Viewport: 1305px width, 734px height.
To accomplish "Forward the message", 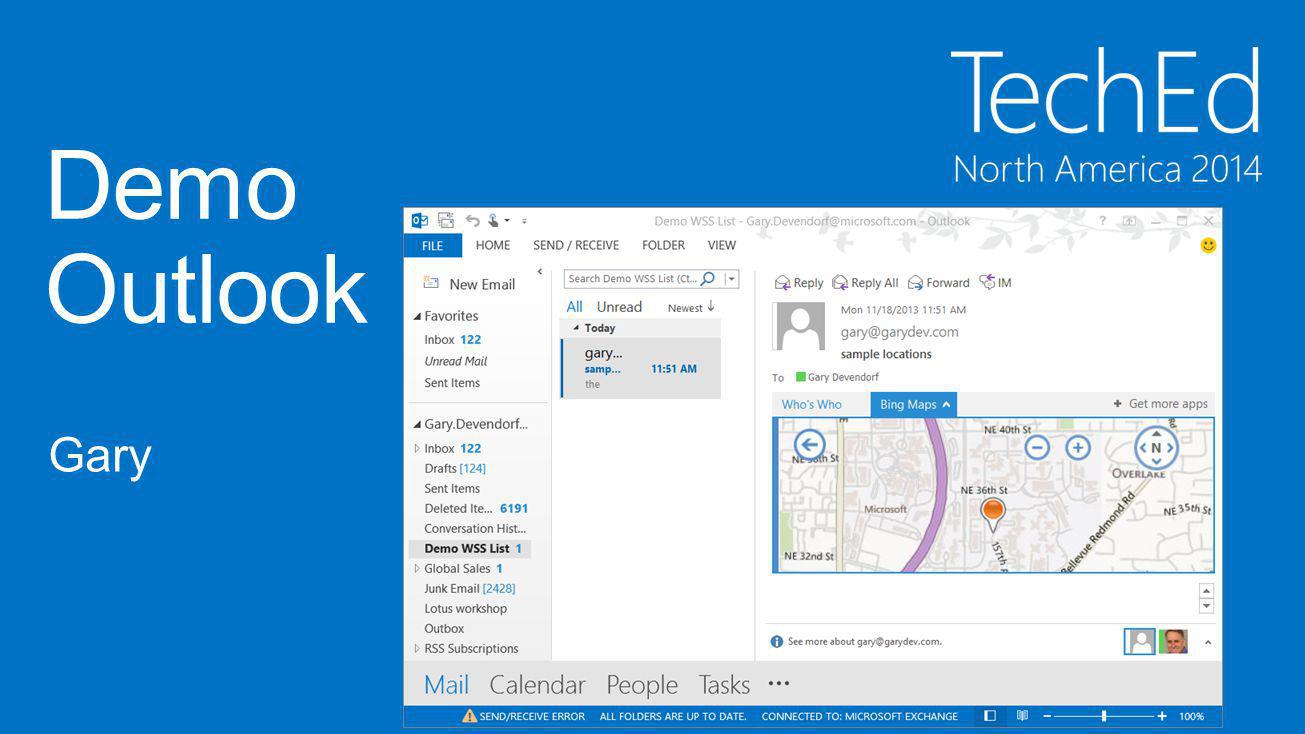I will coord(938,283).
